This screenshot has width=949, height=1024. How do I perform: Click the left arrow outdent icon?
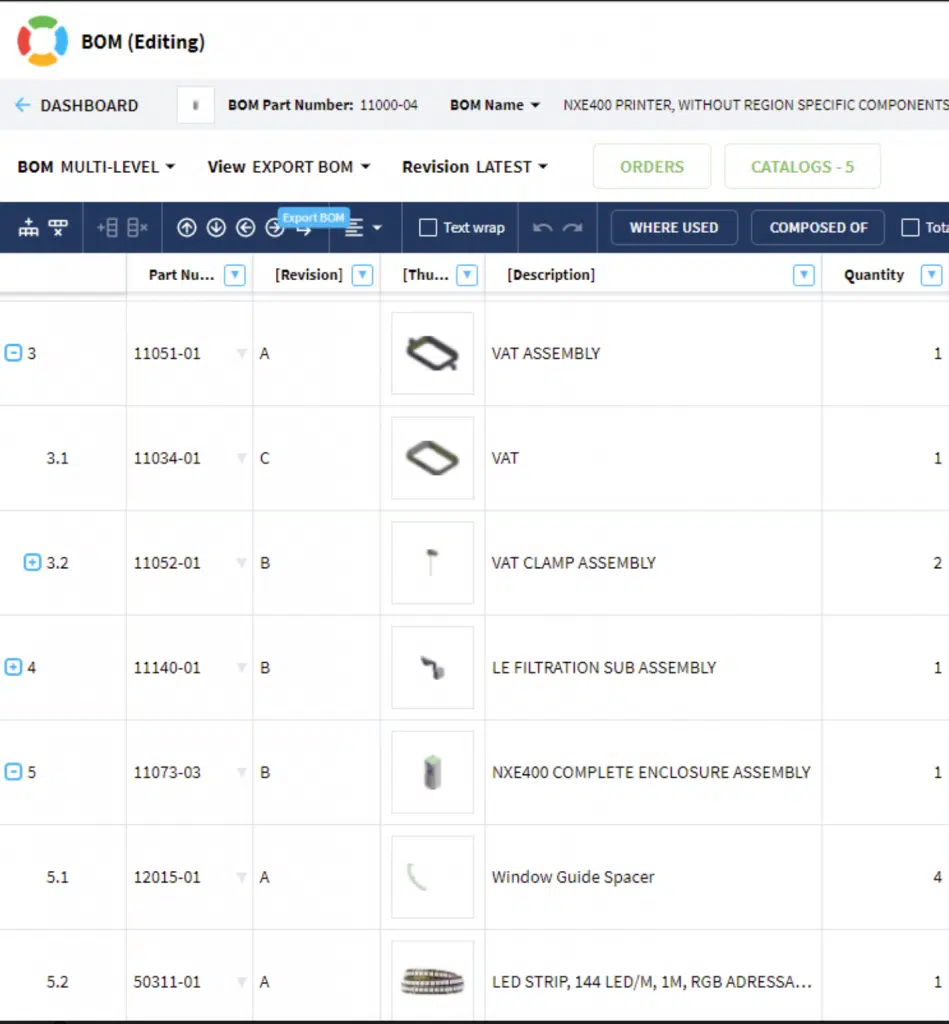(x=246, y=228)
